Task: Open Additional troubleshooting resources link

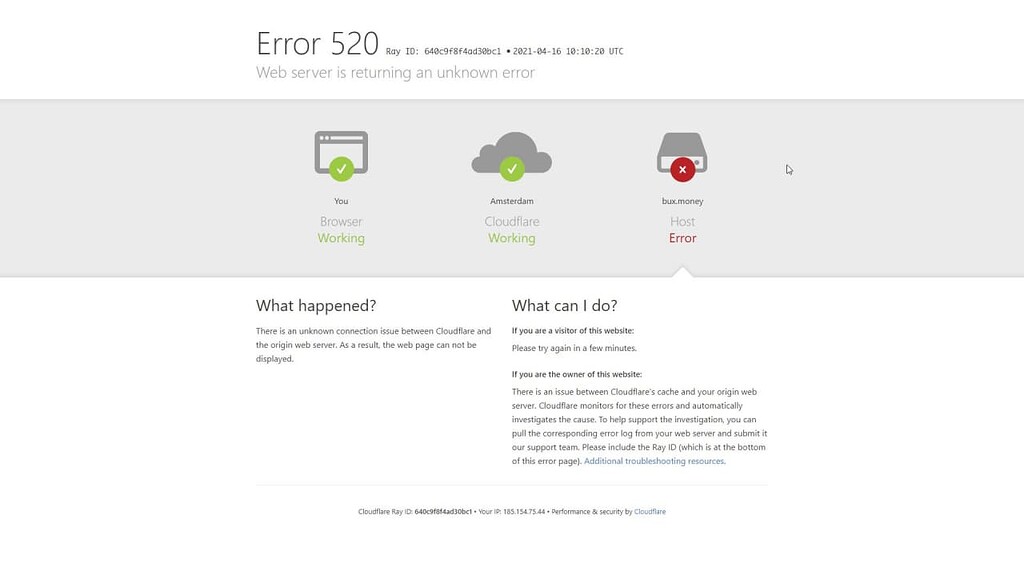Action: click(654, 461)
